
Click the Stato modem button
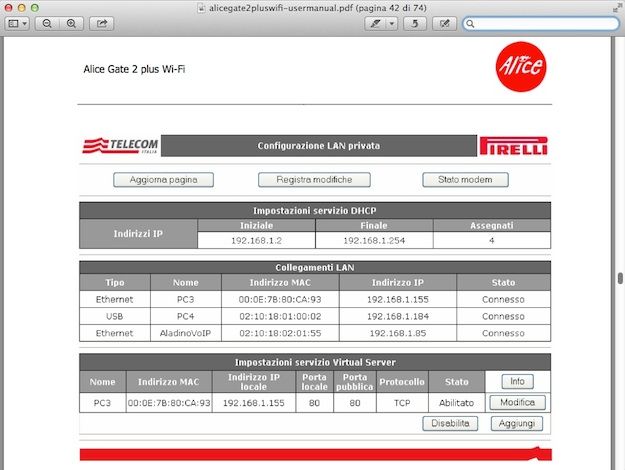tap(465, 180)
